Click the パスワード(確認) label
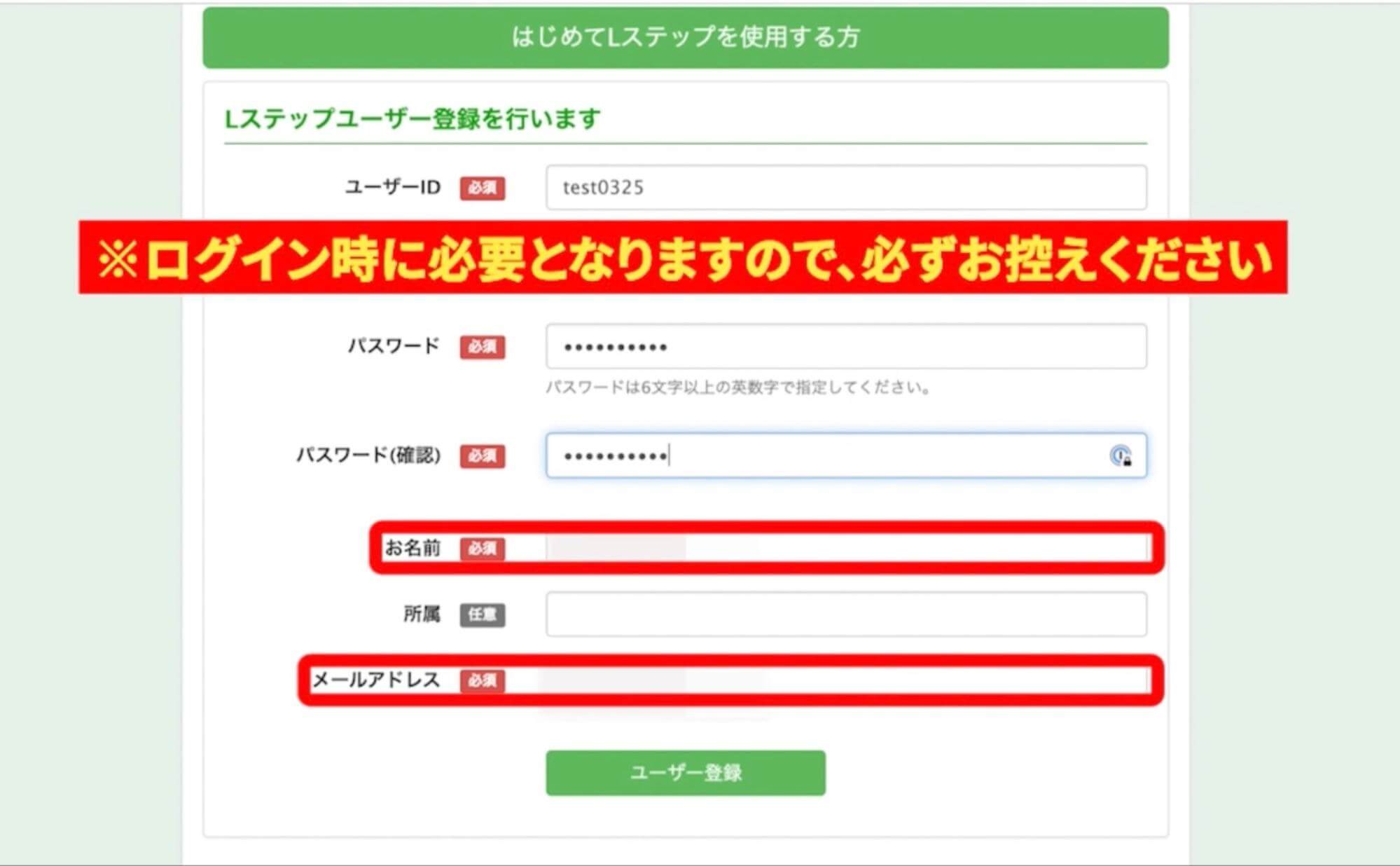Image resolution: width=1400 pixels, height=866 pixels. point(368,455)
